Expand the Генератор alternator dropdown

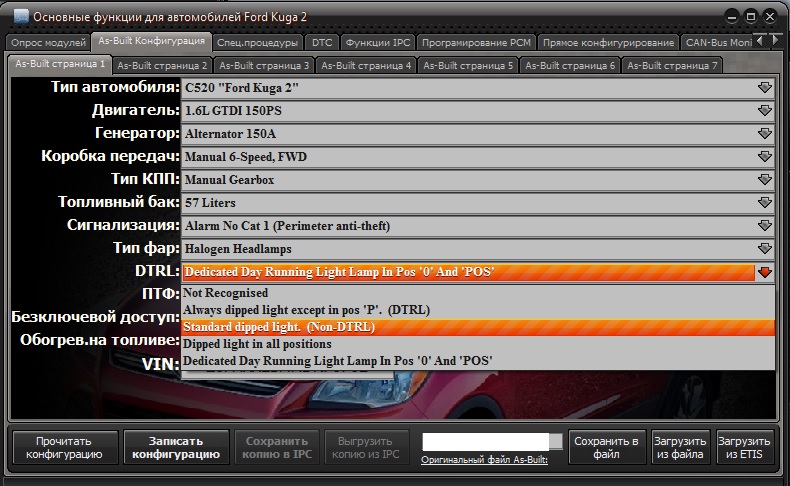[x=765, y=133]
